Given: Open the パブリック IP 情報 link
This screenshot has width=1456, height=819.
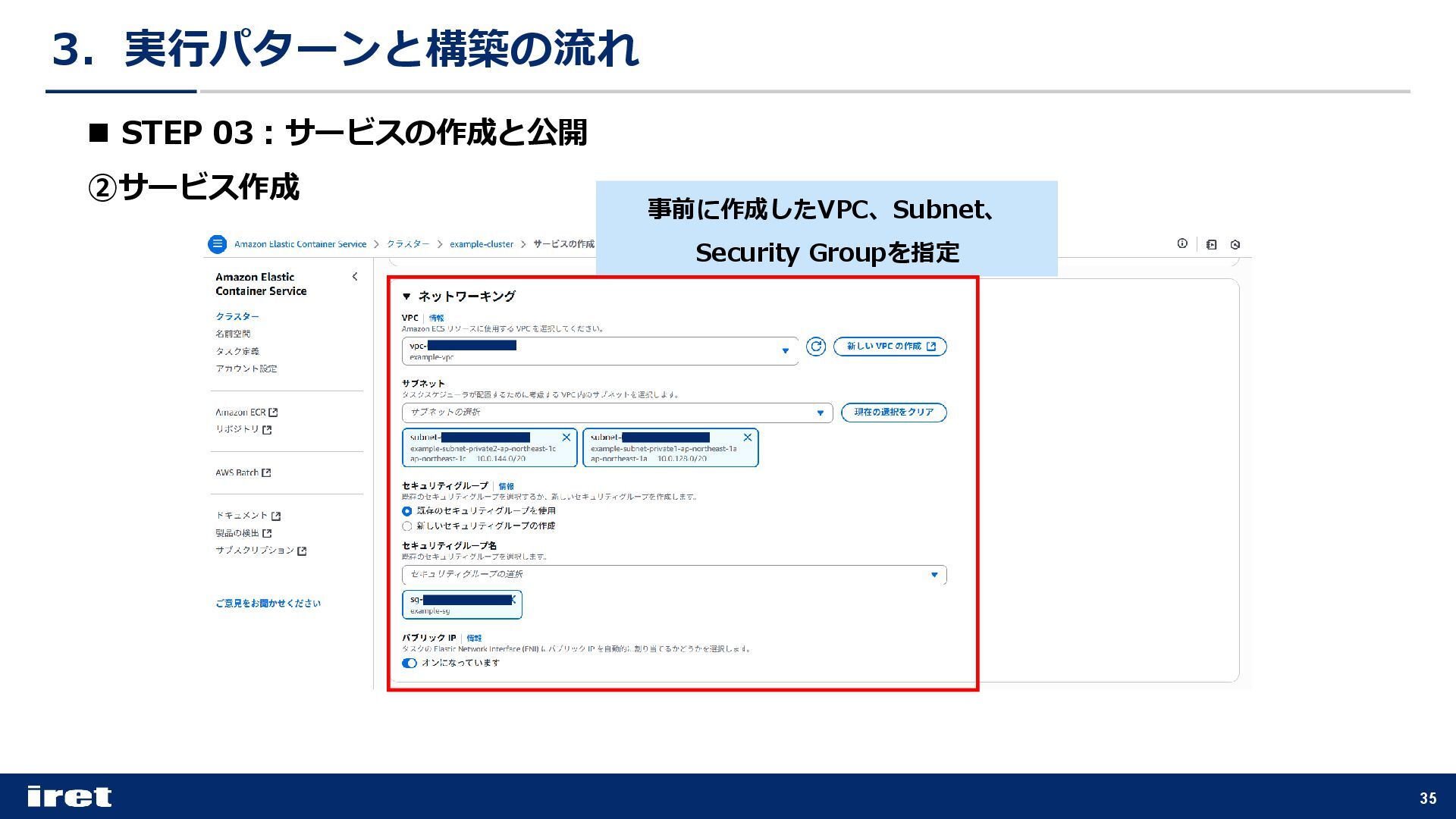Looking at the screenshot, I should coord(474,639).
